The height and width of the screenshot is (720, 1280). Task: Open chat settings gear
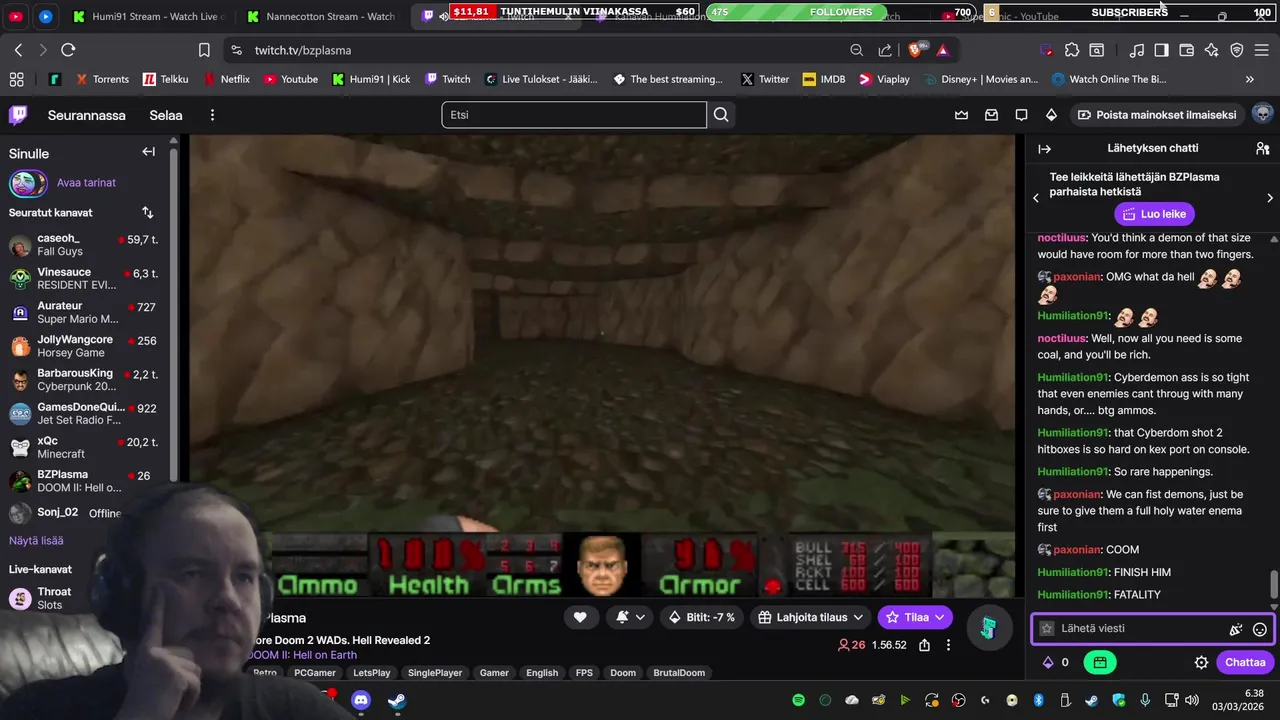pyautogui.click(x=1201, y=662)
